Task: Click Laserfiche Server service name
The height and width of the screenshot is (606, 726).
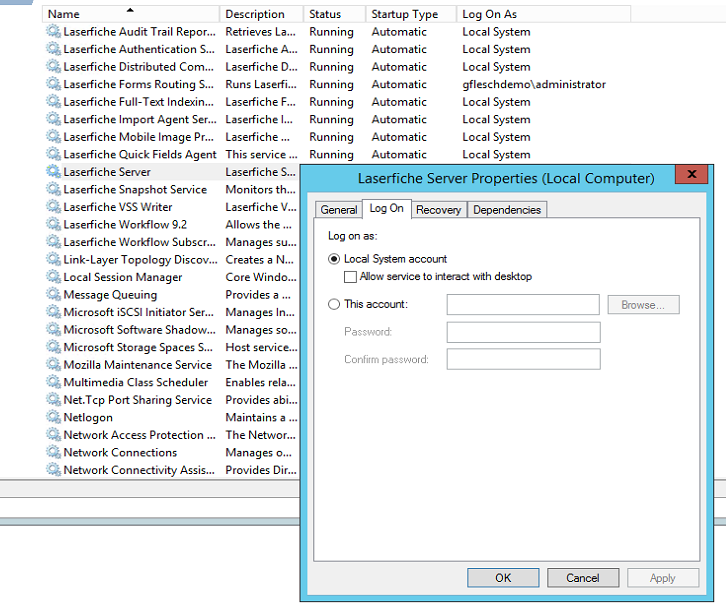Action: pos(107,172)
